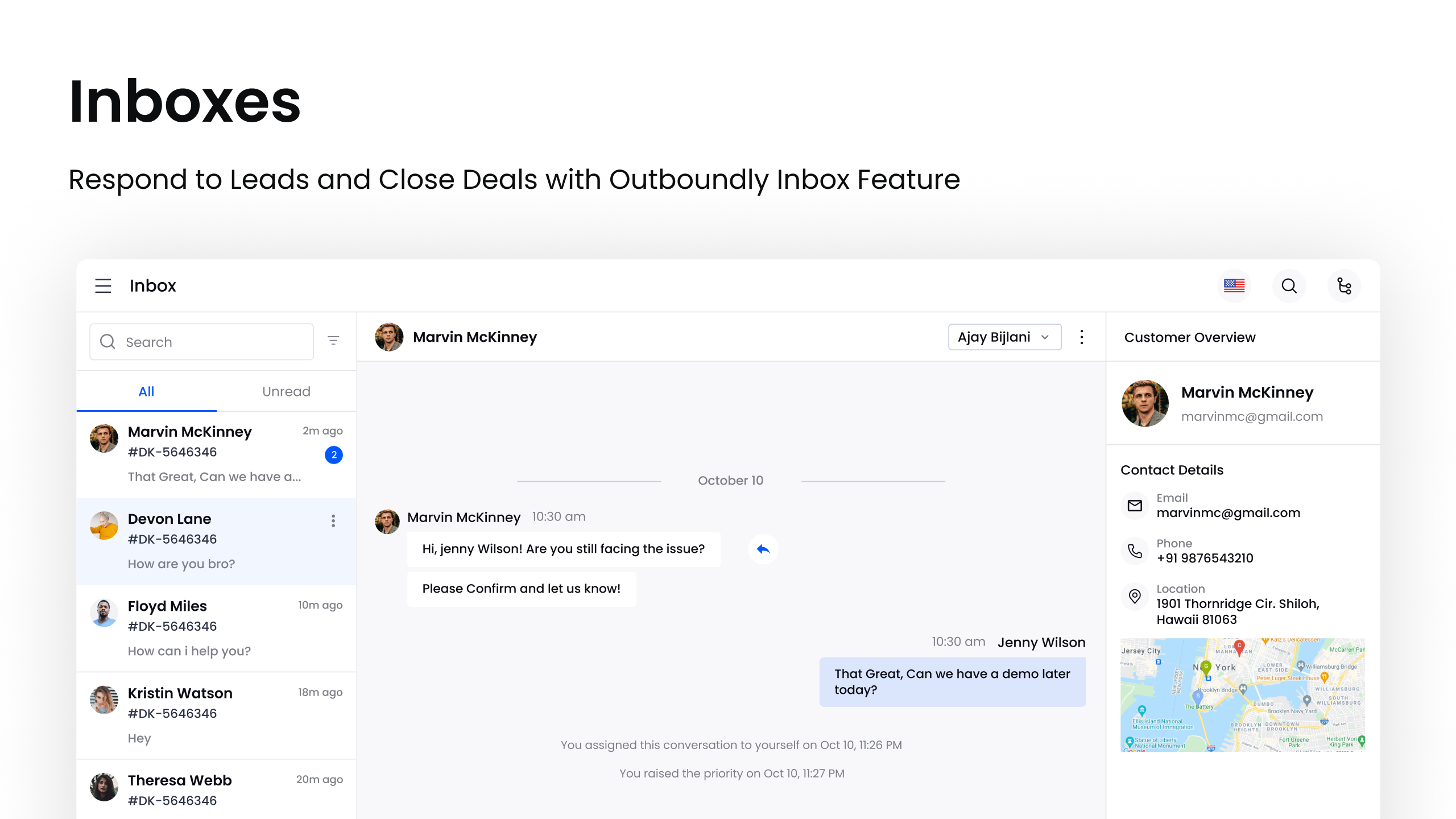The width and height of the screenshot is (1456, 819).
Task: Open the three-dot menu on Devon Lane's conversation
Action: (x=333, y=520)
